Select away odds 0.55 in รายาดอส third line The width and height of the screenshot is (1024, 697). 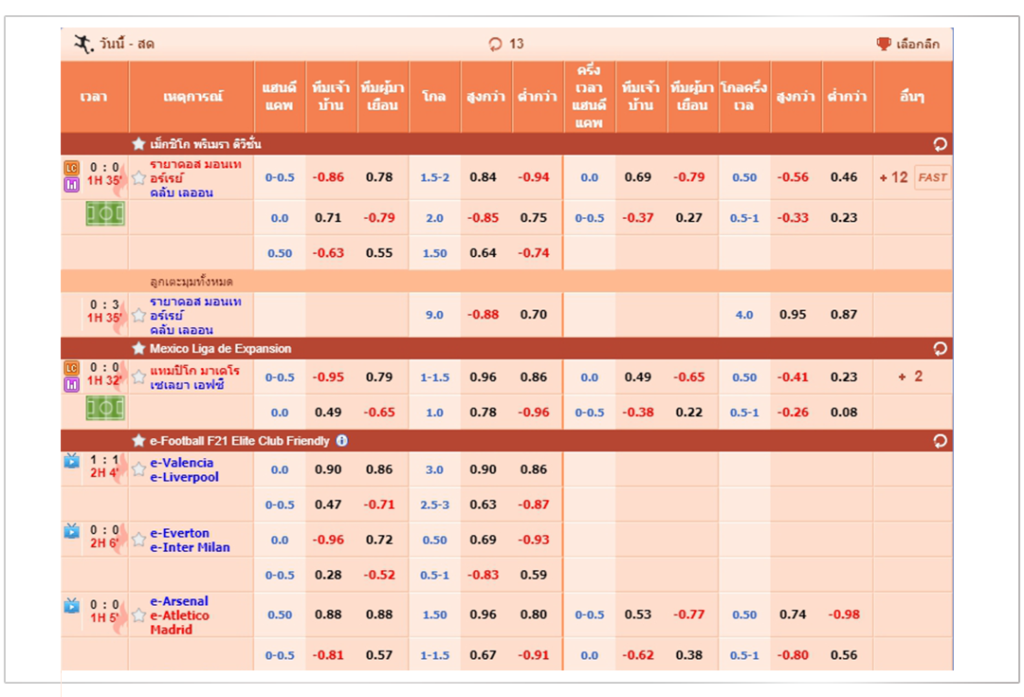[x=379, y=253]
